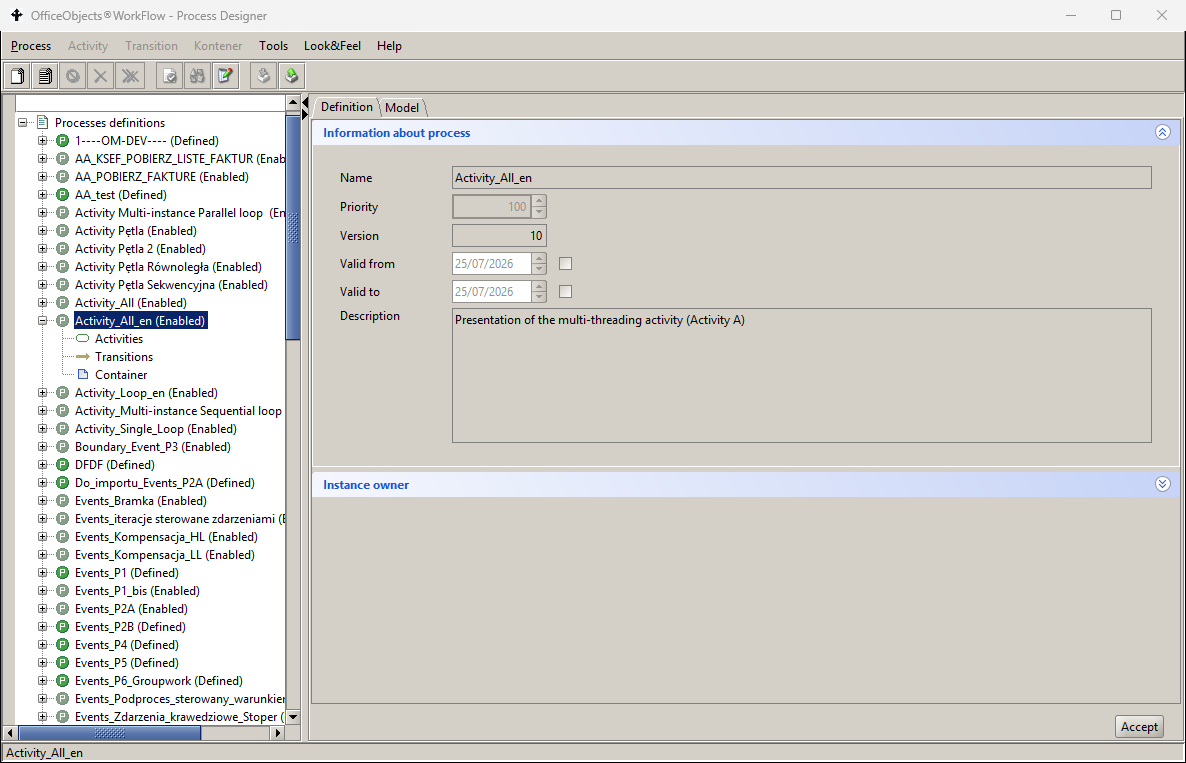
Task: Click the P icon beside Events_P6_Groupwork
Action: [x=63, y=681]
